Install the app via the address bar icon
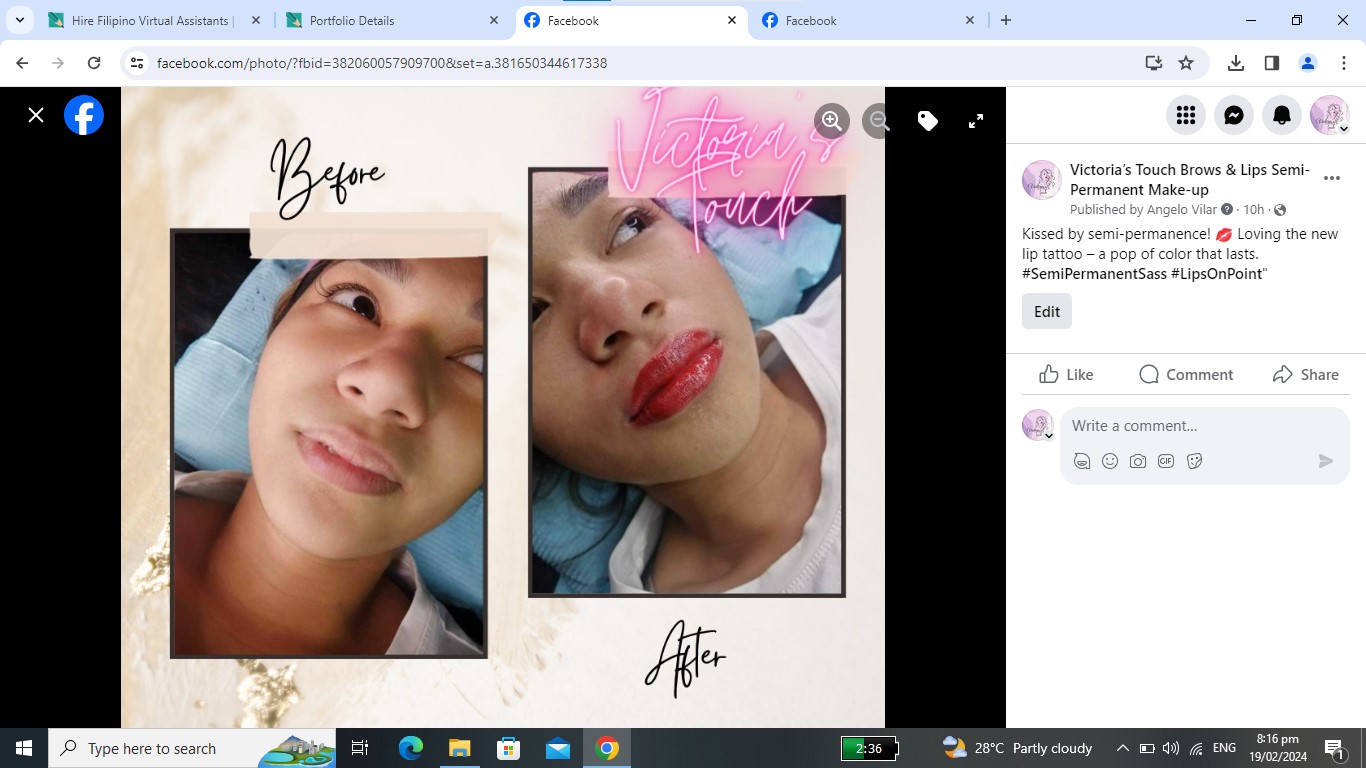This screenshot has width=1366, height=768. click(x=1154, y=63)
